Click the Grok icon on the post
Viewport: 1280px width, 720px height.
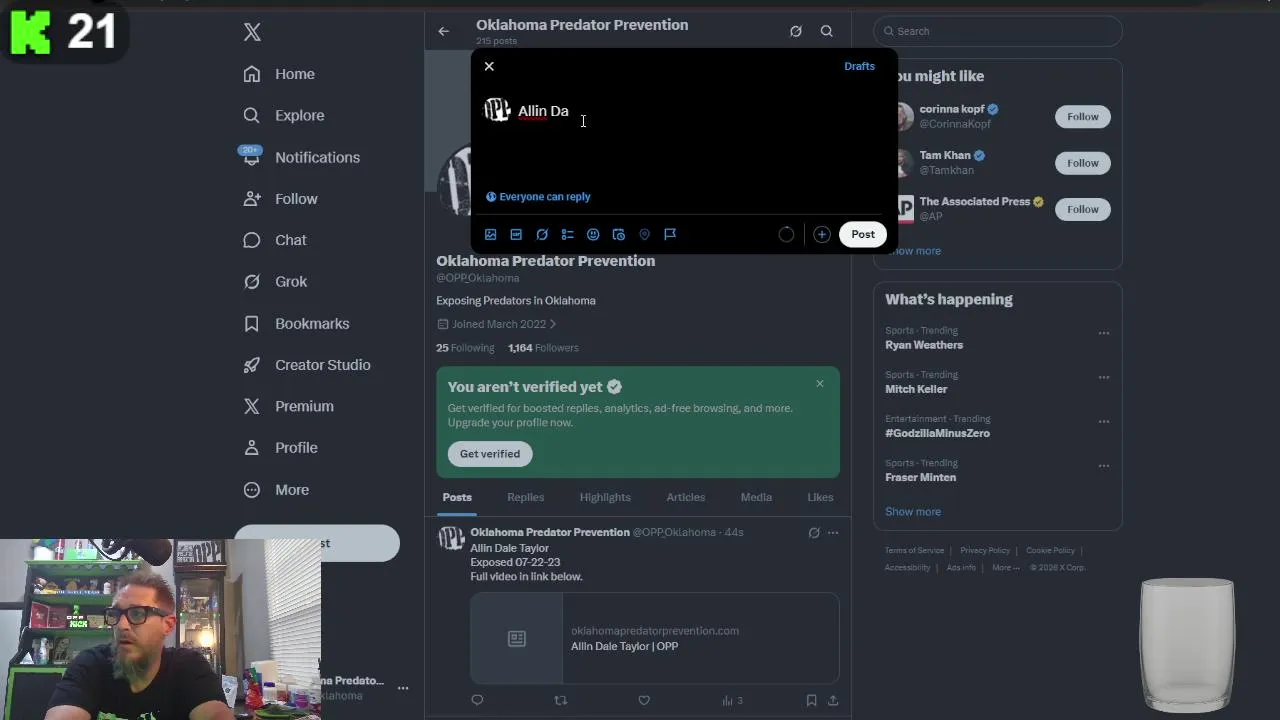tap(814, 533)
